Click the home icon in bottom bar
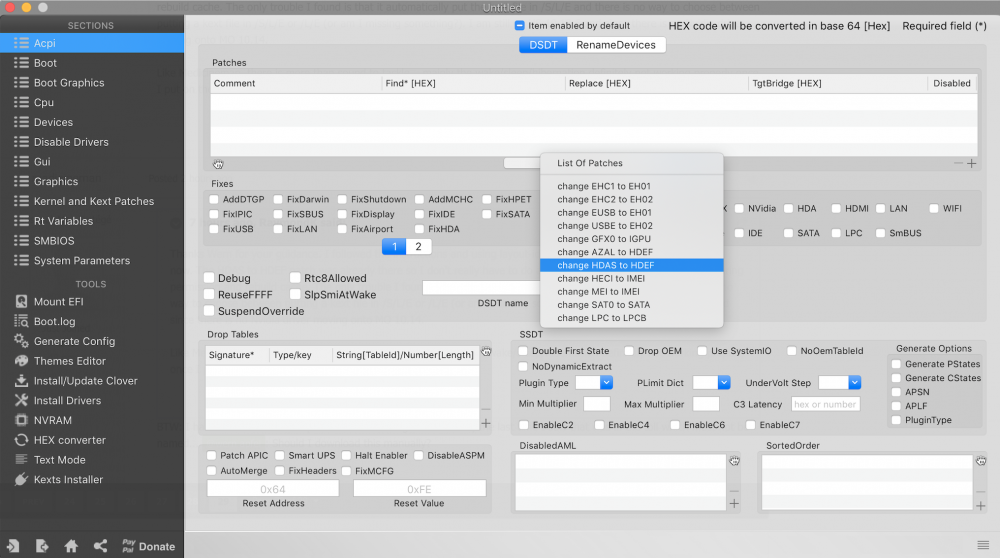The image size is (1000, 558). 71,546
